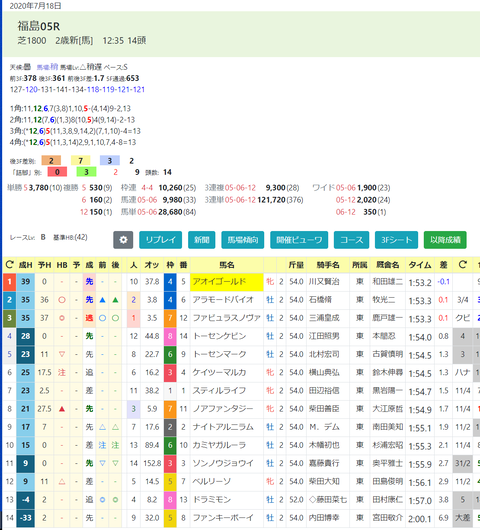The width and height of the screenshot is (480, 530).
Task: Open the コース course info
Action: tap(352, 240)
